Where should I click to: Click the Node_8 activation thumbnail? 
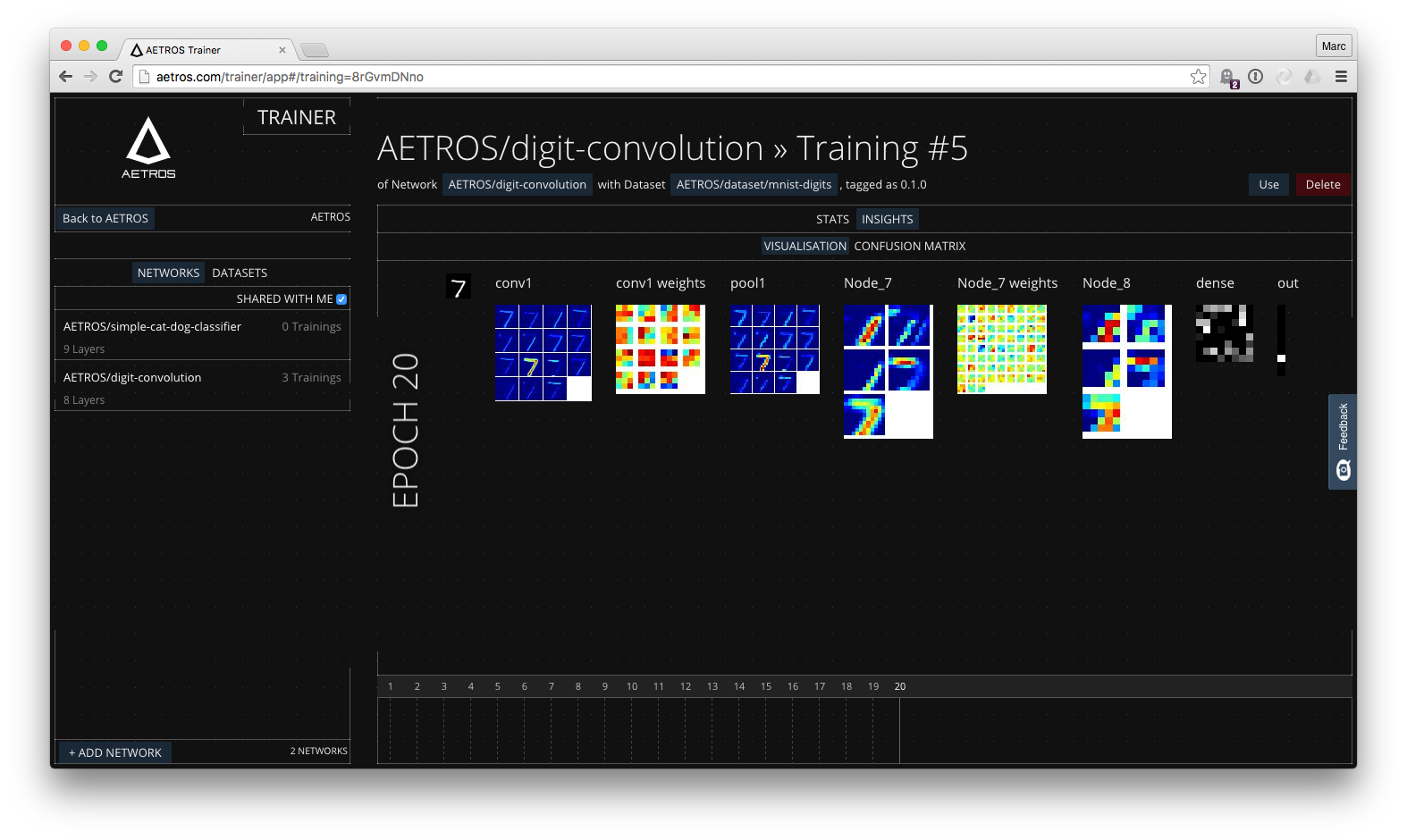click(x=1127, y=372)
